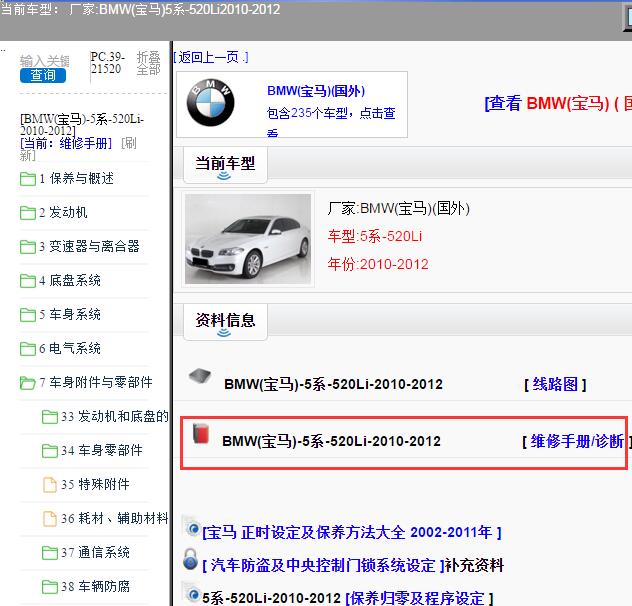Go back via 返回上一页 link
The width and height of the screenshot is (632, 606).
(x=211, y=57)
